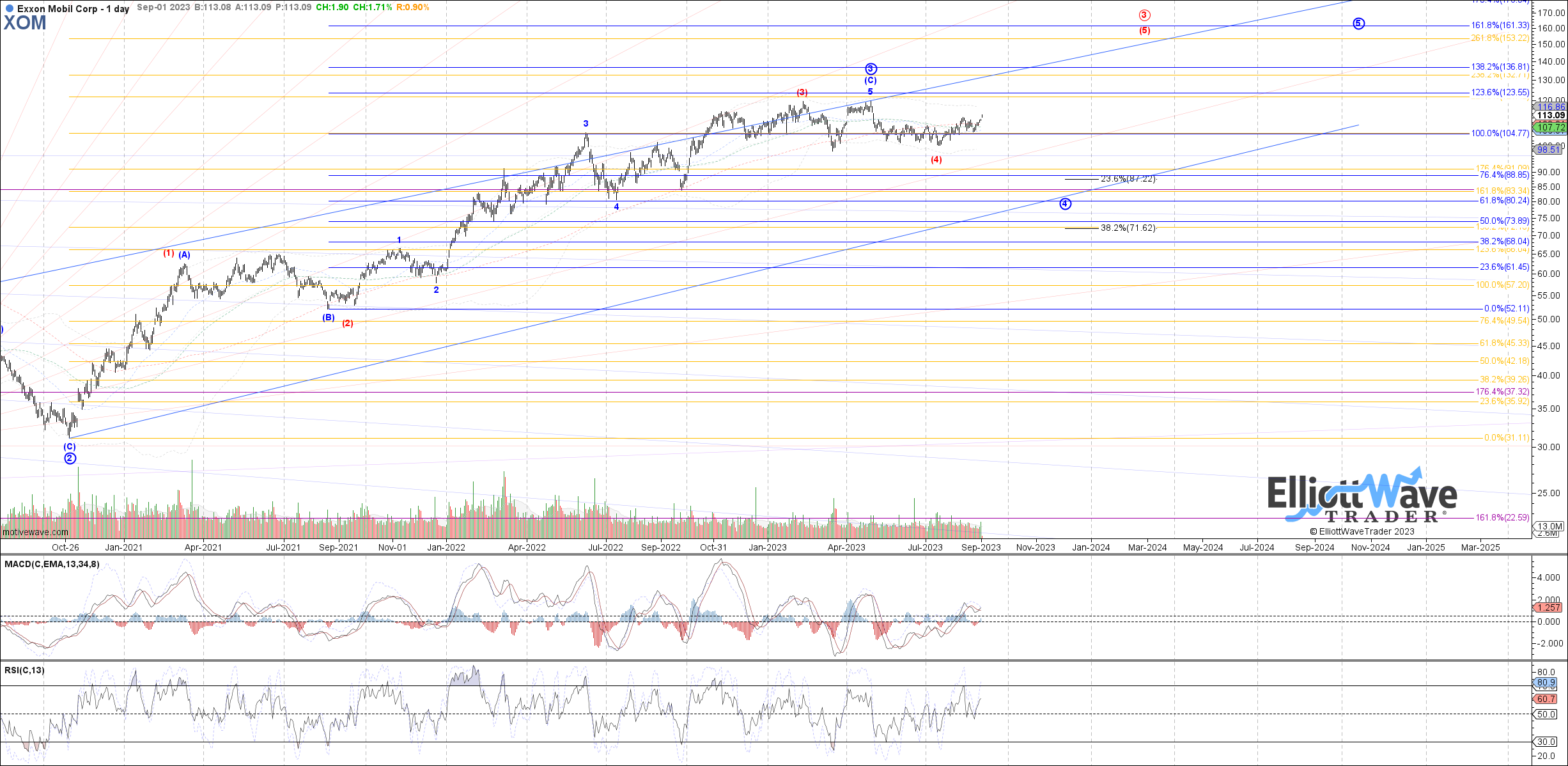
Task: Click the 138.2%(136.81) Fibonacci label
Action: [1500, 67]
